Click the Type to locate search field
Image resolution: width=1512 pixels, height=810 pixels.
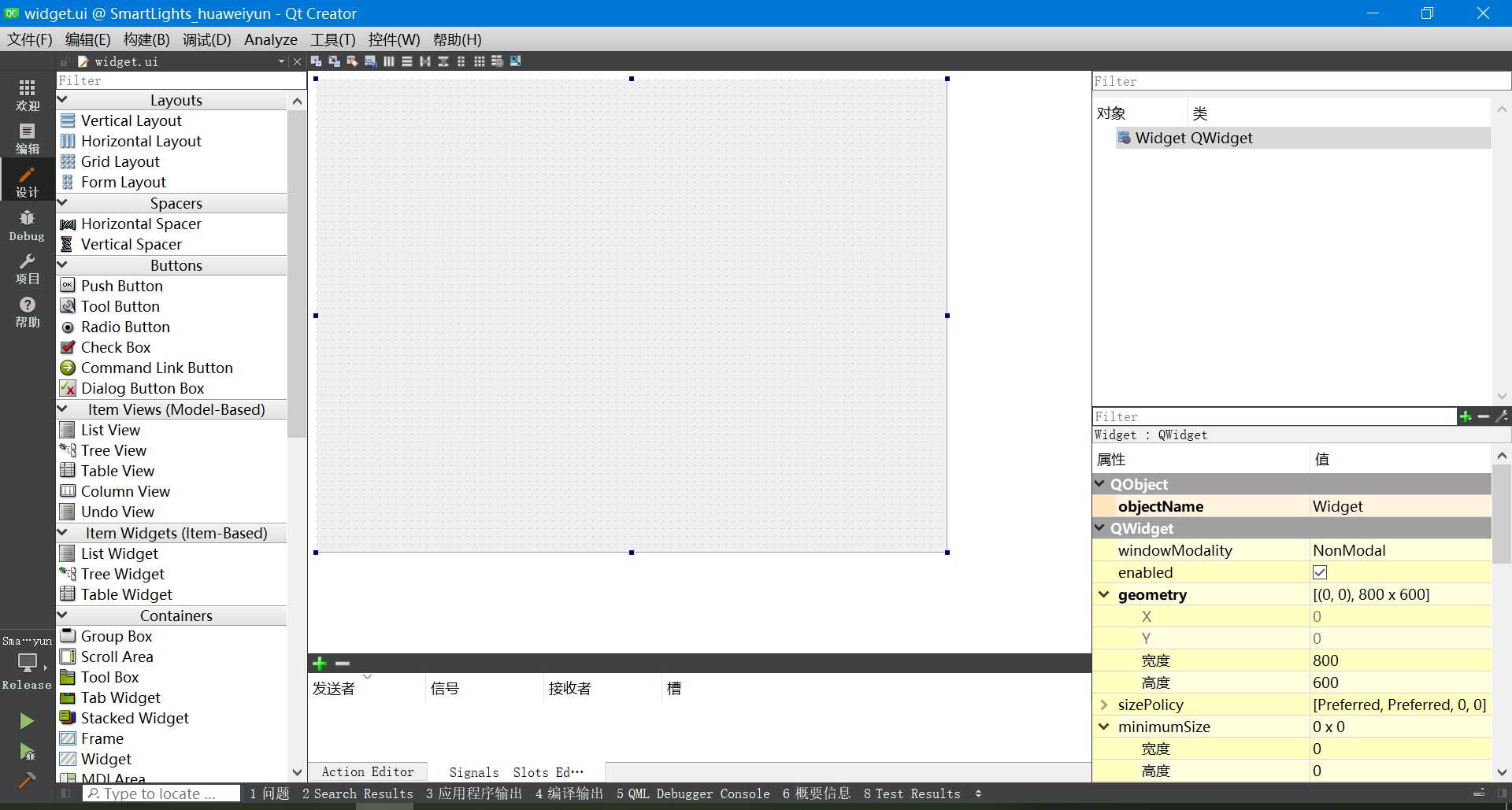(x=161, y=793)
